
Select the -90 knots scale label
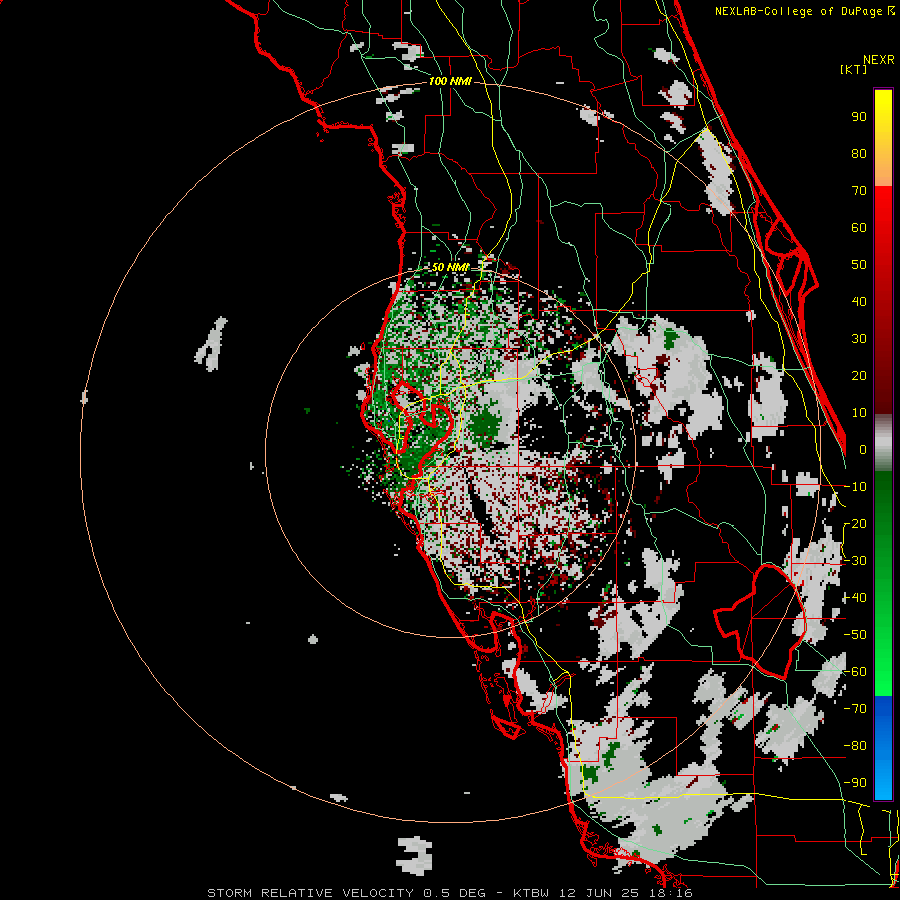point(855,783)
